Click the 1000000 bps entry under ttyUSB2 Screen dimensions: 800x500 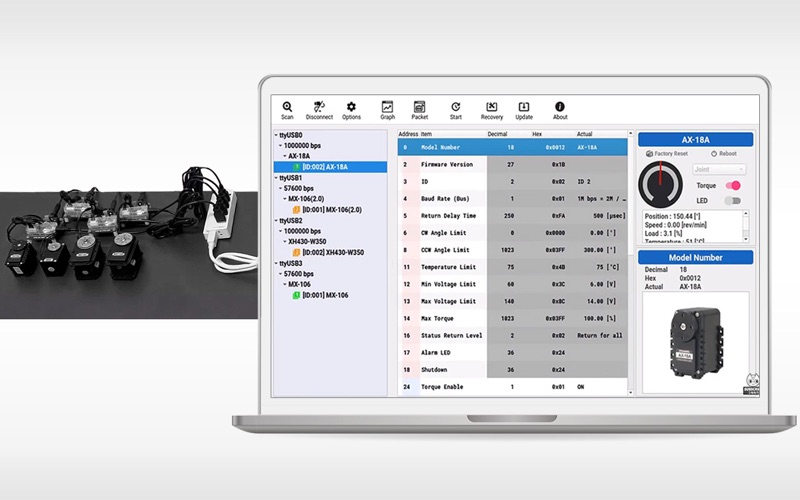pos(302,231)
